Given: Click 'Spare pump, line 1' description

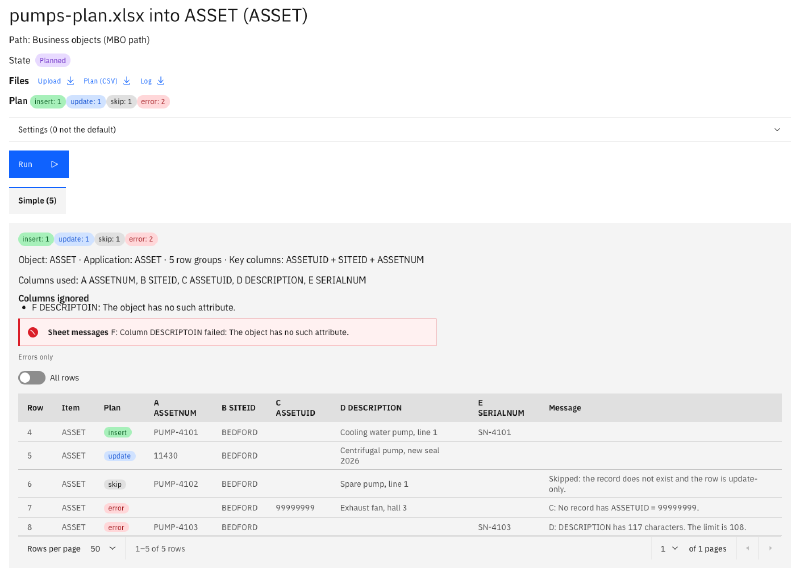Looking at the screenshot, I should point(374,484).
